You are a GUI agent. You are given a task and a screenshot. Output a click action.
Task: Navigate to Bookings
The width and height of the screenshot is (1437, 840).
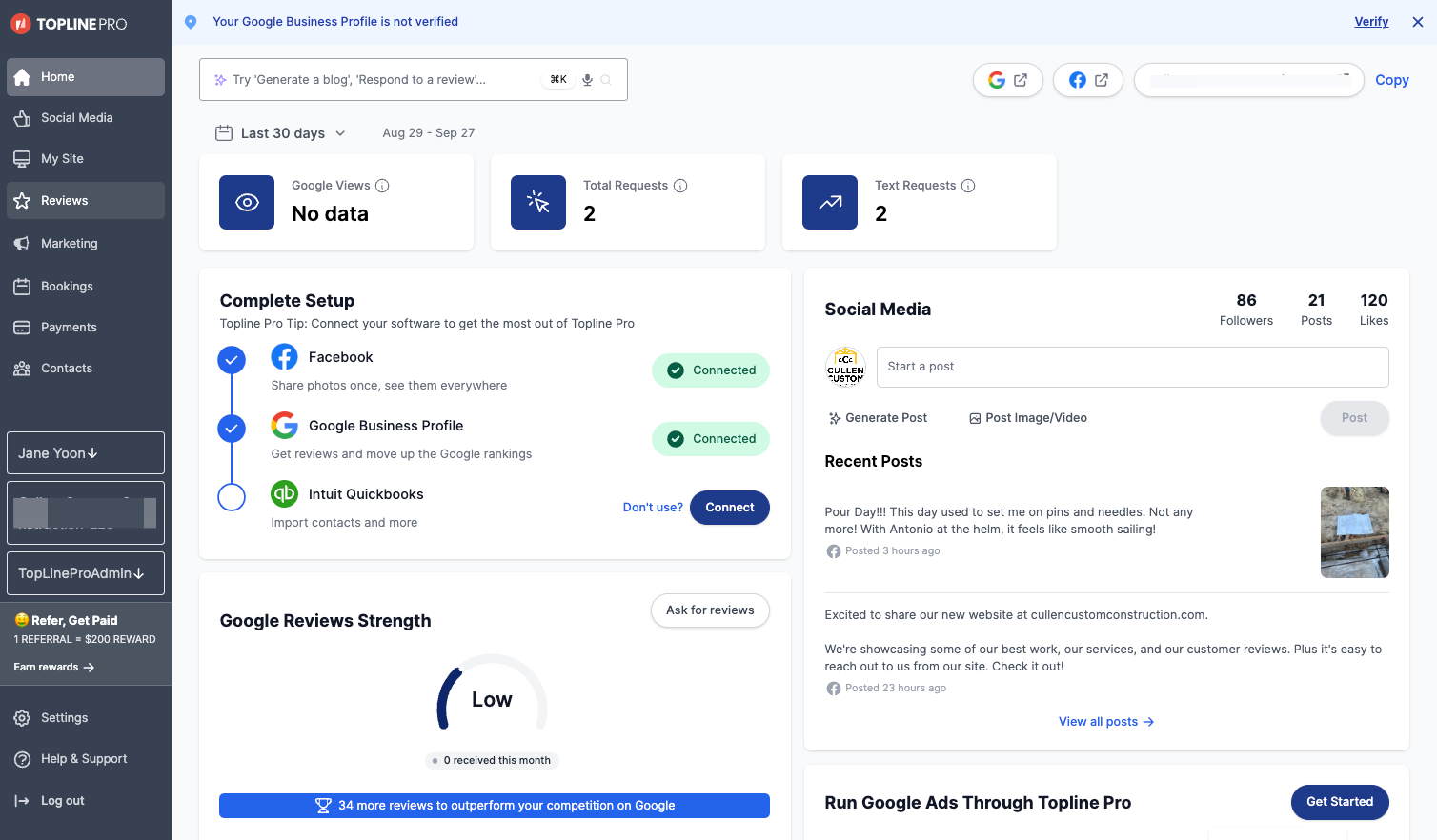(x=86, y=287)
